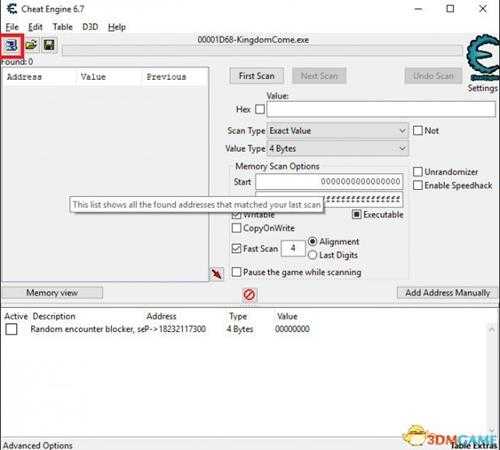Open the process list icon
This screenshot has width=500, height=450.
(x=11, y=45)
